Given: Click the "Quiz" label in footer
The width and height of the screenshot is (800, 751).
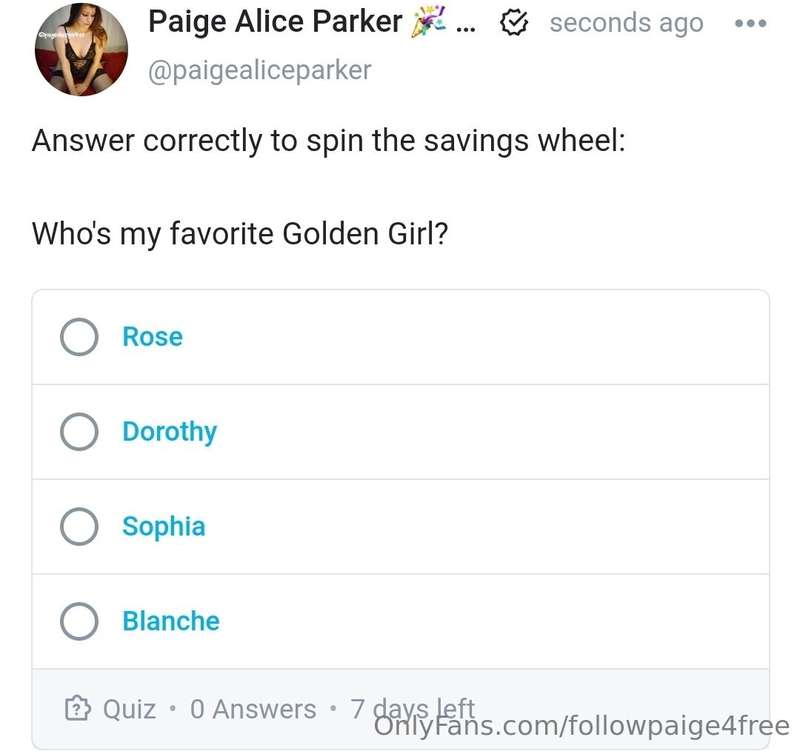Looking at the screenshot, I should (x=130, y=710).
